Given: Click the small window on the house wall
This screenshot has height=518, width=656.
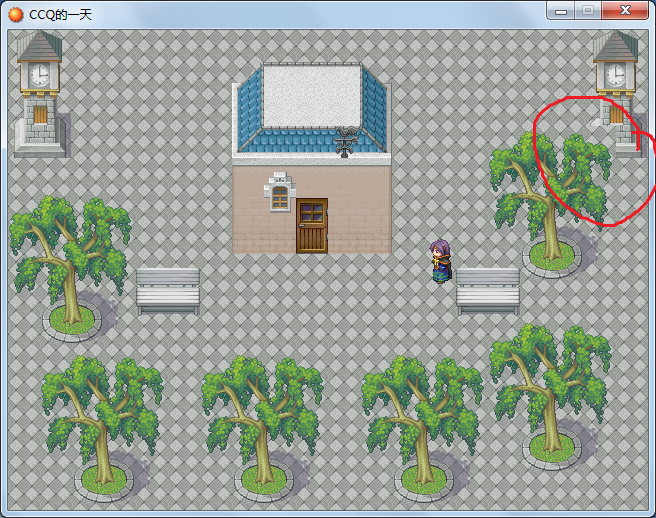Looking at the screenshot, I should pyautogui.click(x=280, y=192).
